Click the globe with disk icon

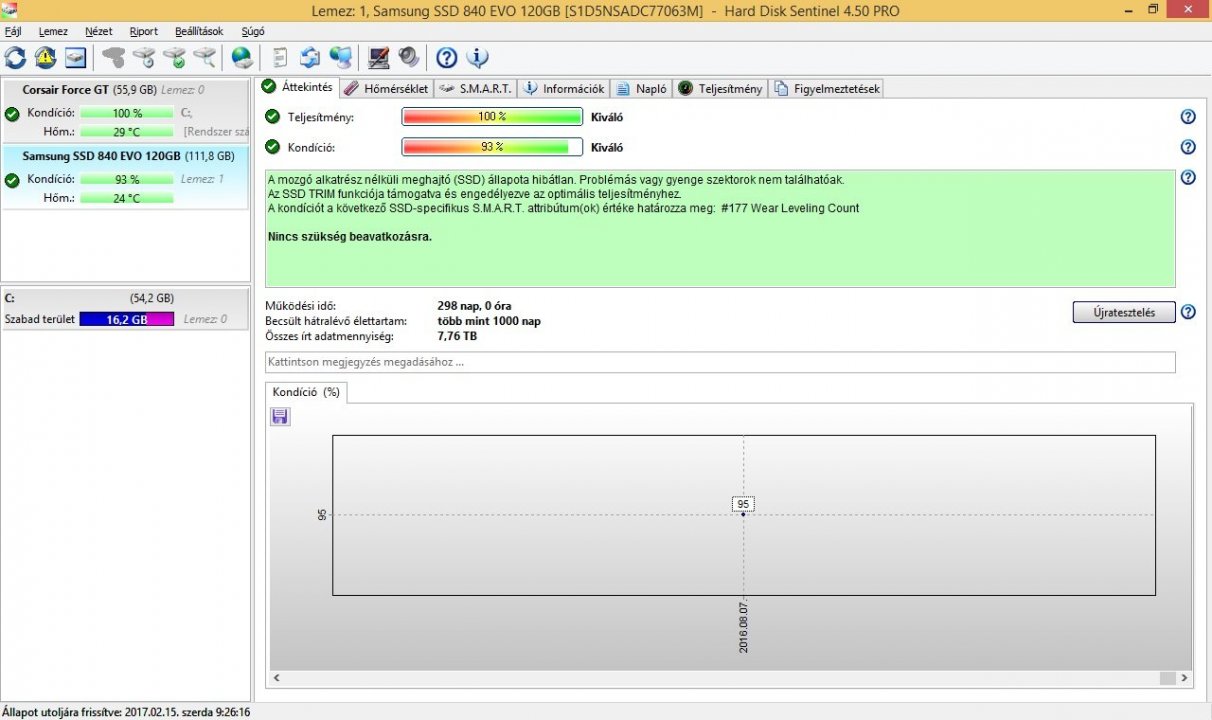tap(242, 57)
